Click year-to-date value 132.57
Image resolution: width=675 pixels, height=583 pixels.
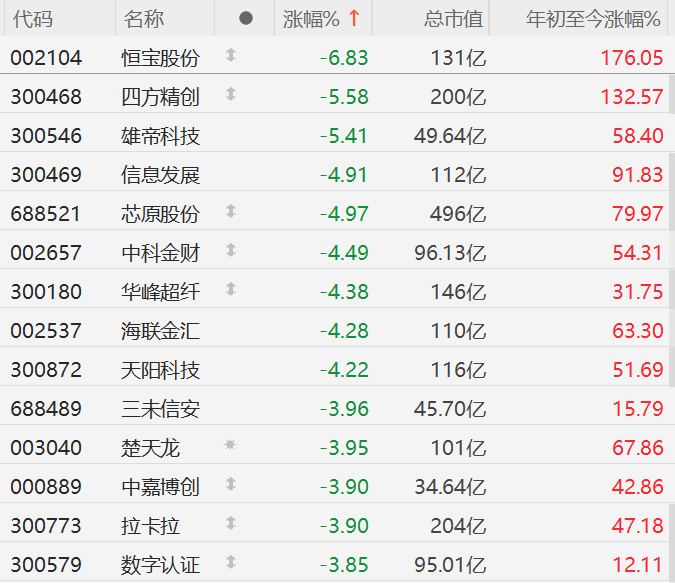(x=632, y=97)
